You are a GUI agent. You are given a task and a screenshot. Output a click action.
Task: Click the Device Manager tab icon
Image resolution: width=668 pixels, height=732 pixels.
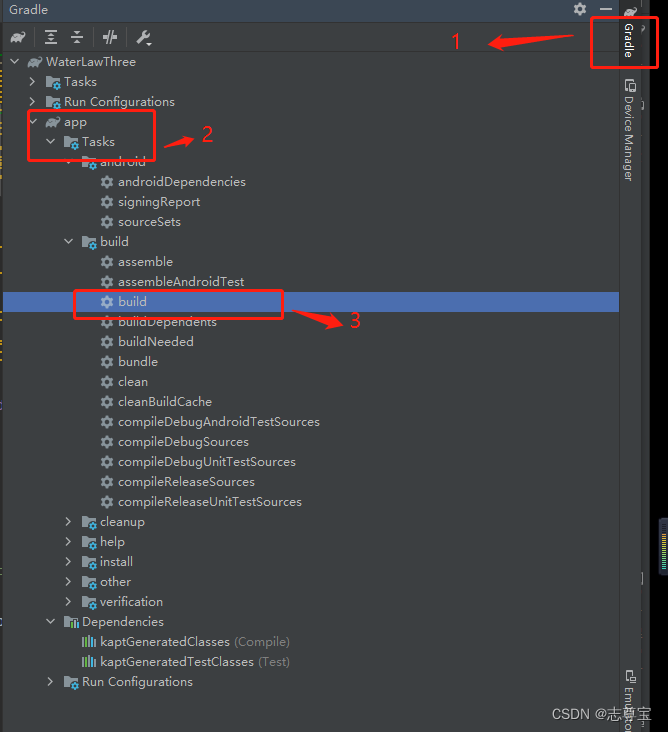coord(630,86)
